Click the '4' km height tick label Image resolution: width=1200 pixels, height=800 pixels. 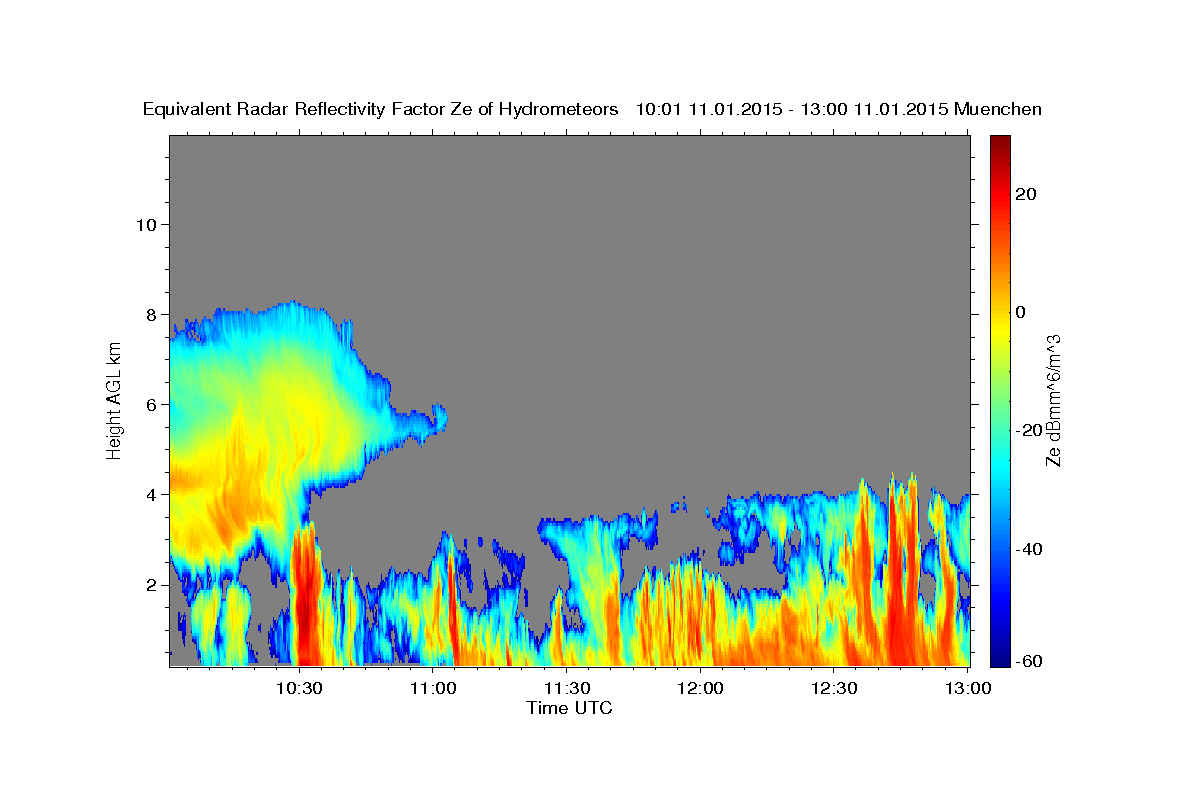click(x=153, y=495)
